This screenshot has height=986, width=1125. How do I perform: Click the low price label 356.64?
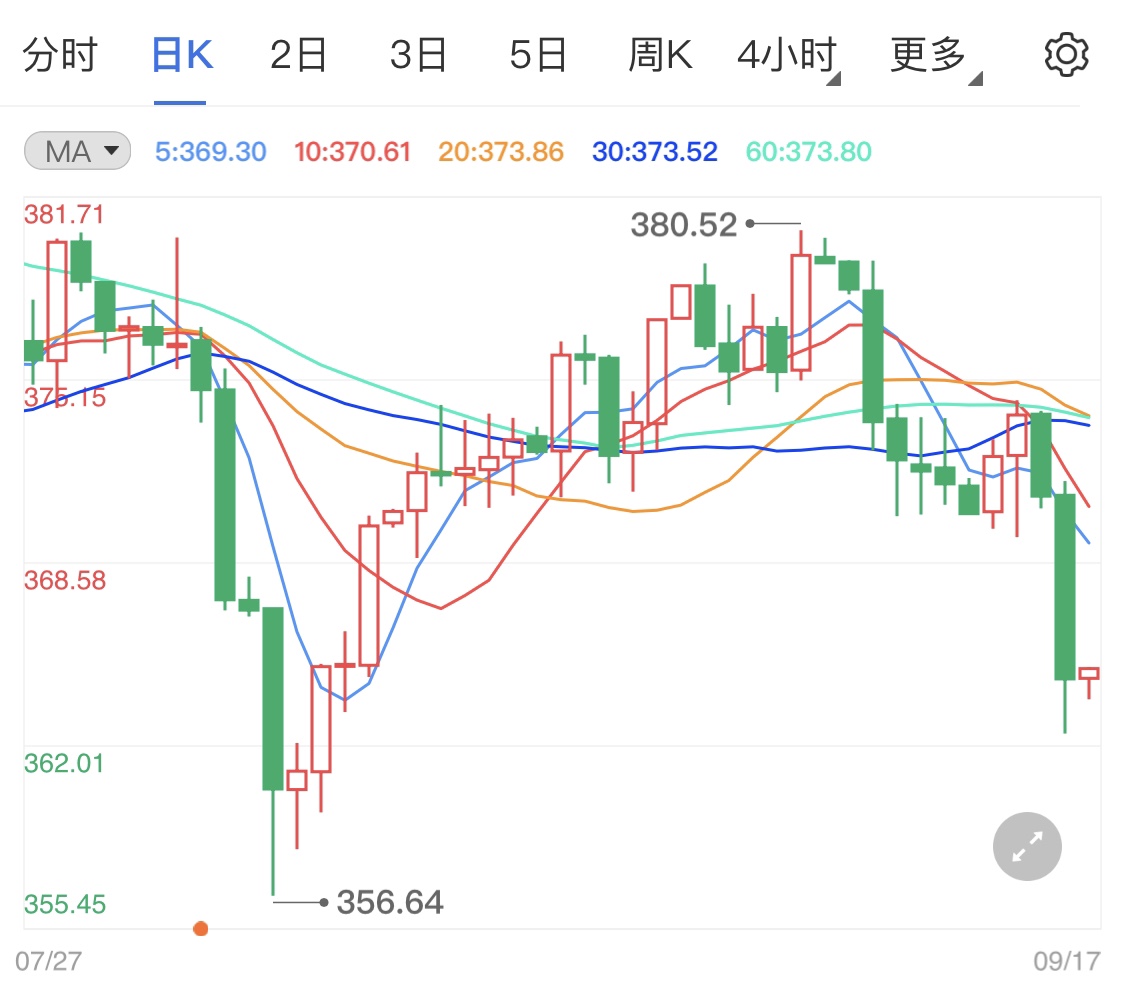(x=390, y=902)
